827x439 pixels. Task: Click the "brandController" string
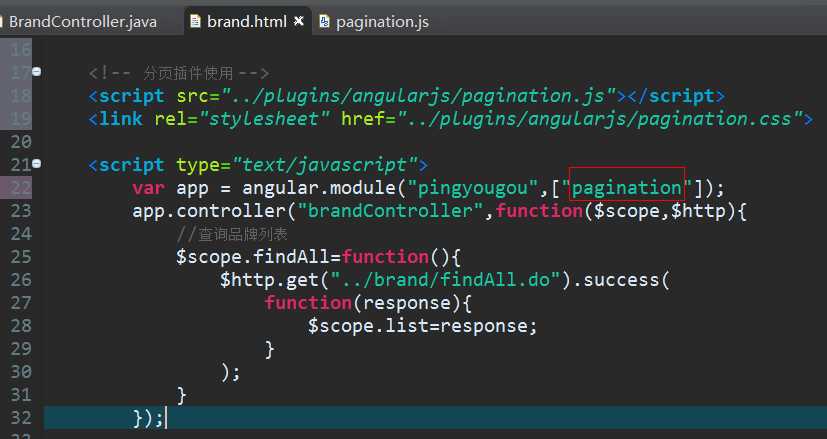pyautogui.click(x=391, y=211)
